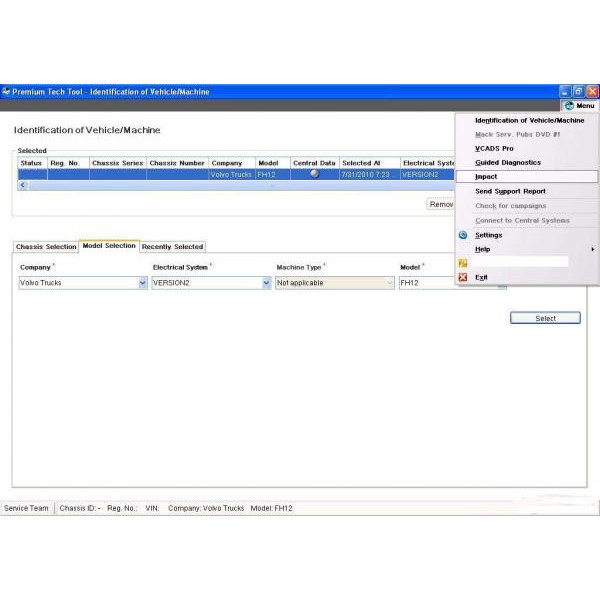Click the Chassis Number column header

[177, 163]
